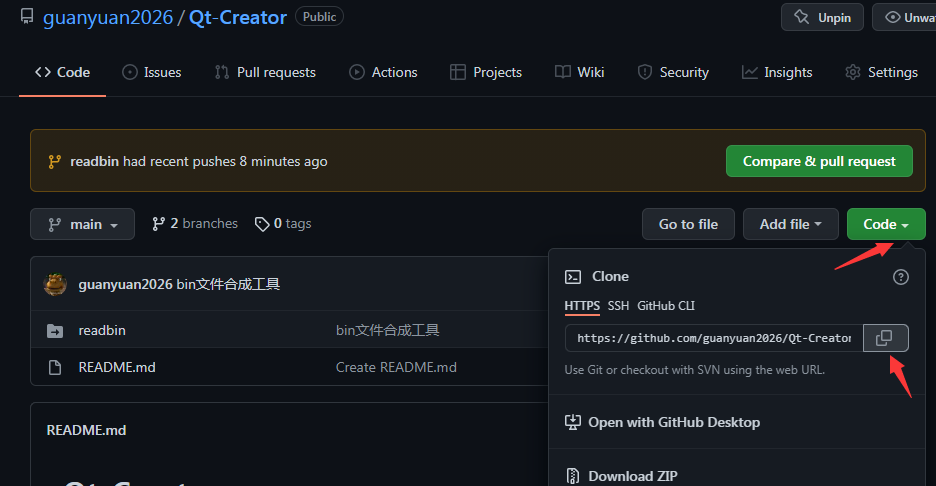
Task: Open the Insights tab
Action: coord(777,72)
